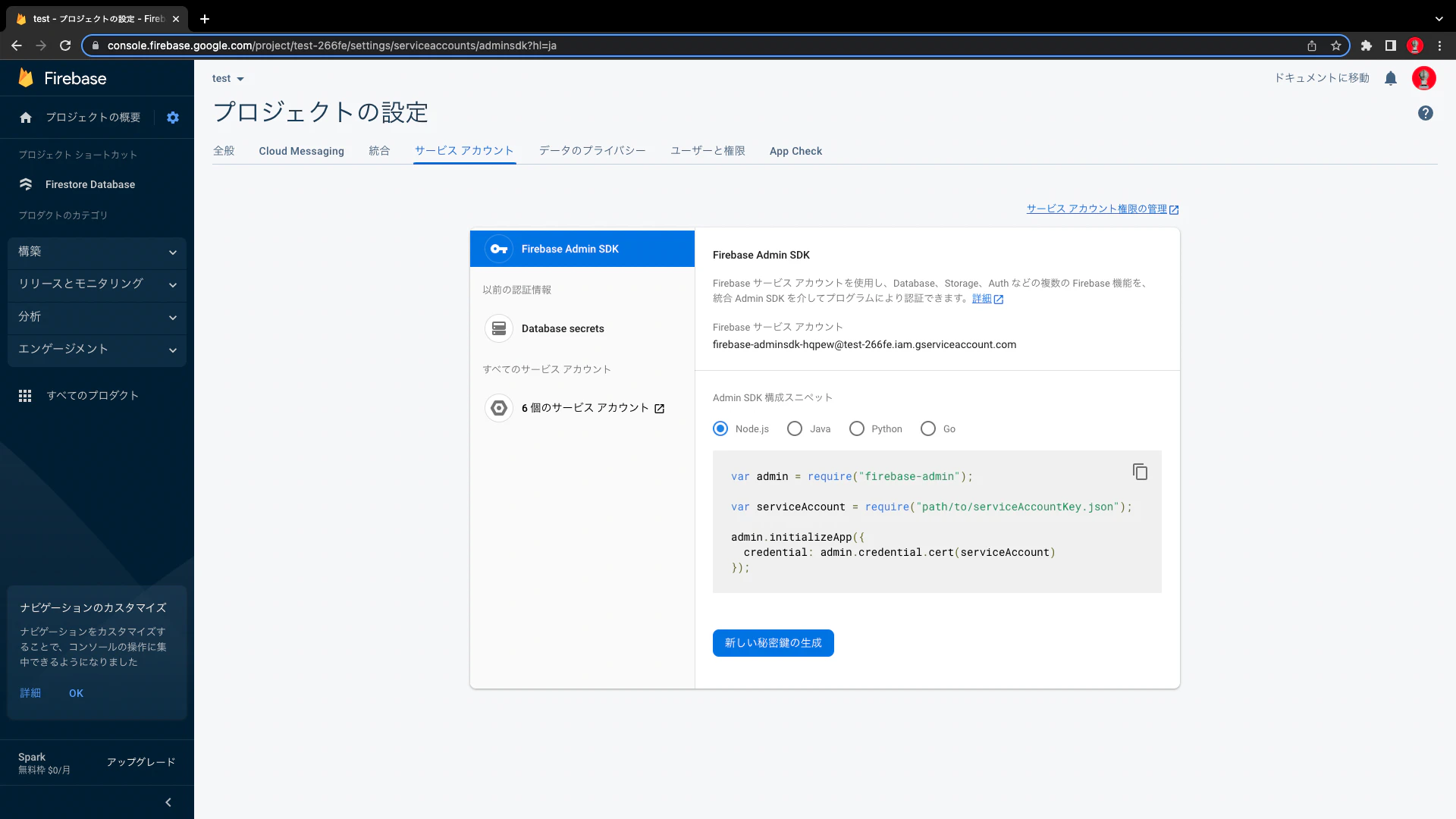Toggle the browser side panel

[1391, 45]
